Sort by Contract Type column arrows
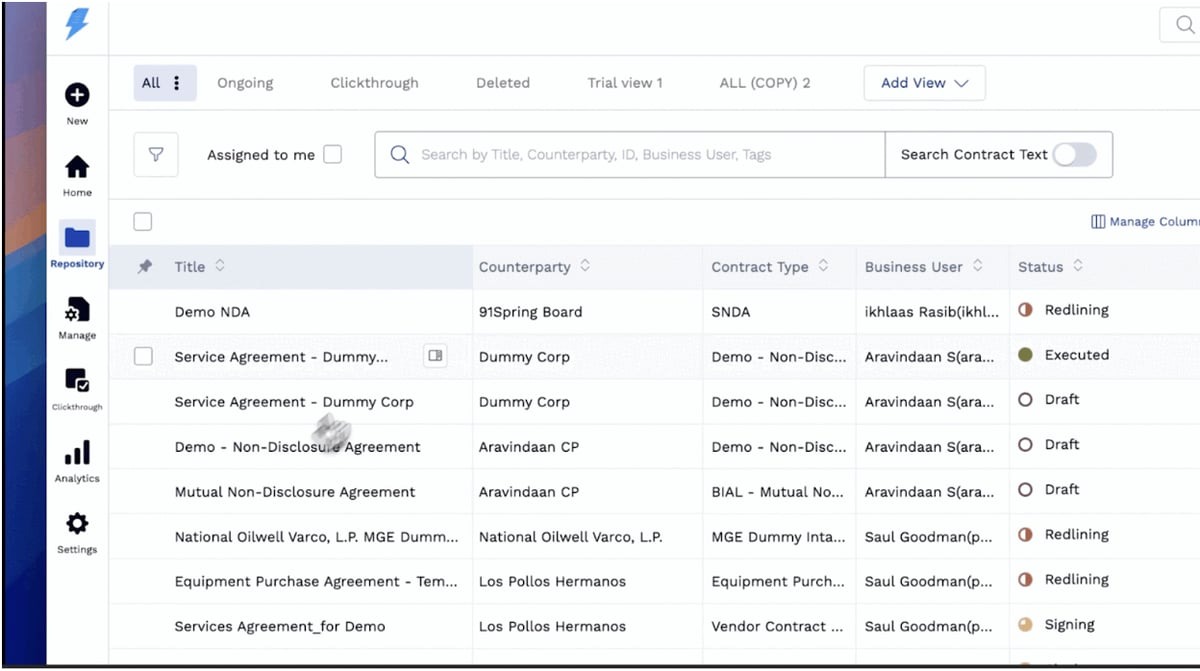This screenshot has width=1200, height=671. pyautogui.click(x=824, y=266)
